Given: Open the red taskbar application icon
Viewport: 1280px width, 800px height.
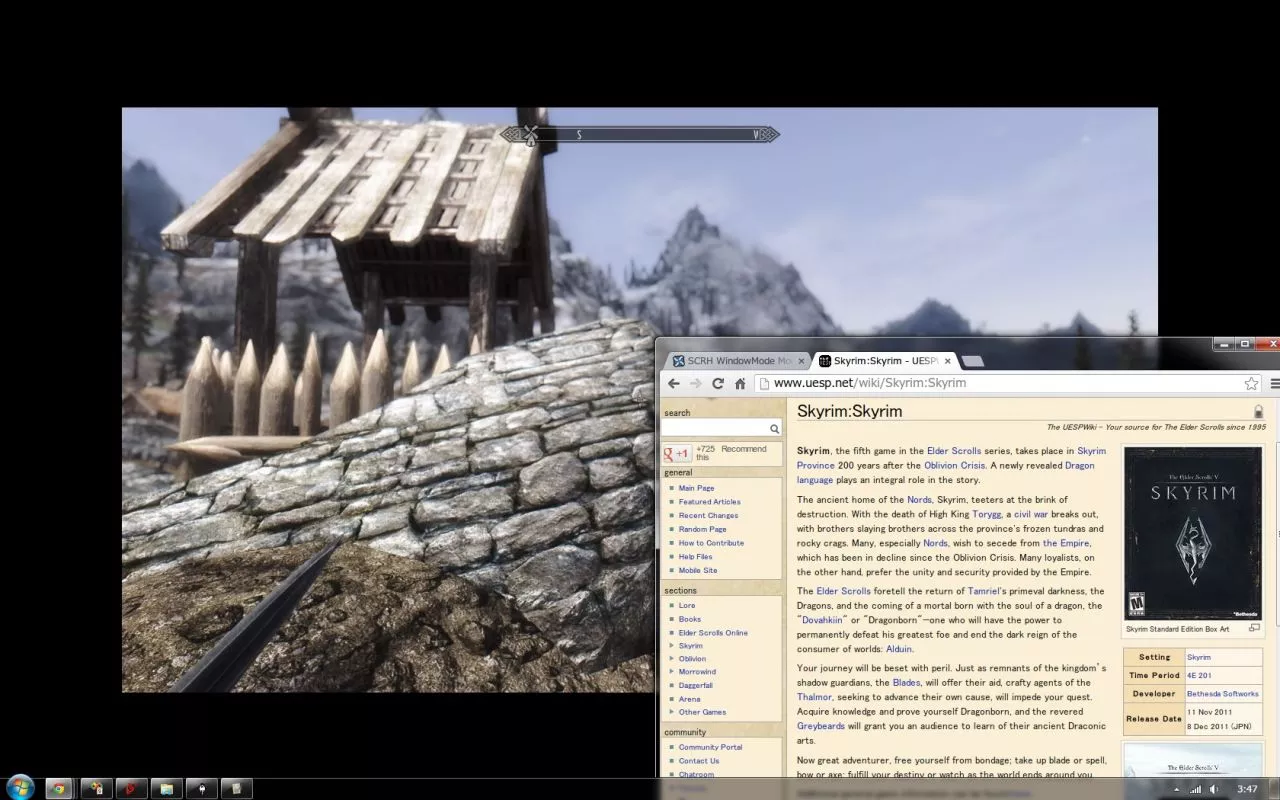Looking at the screenshot, I should click(131, 789).
